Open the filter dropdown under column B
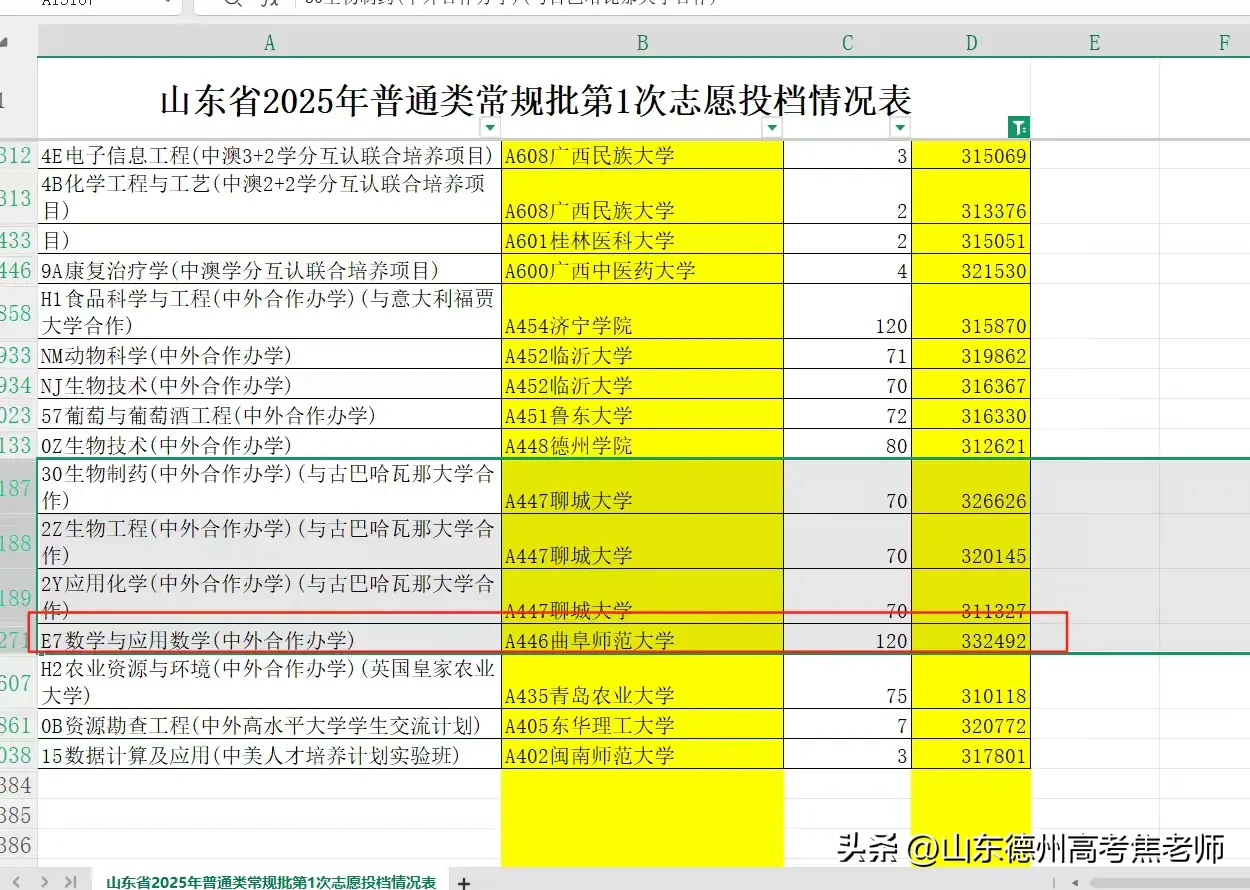Image resolution: width=1250 pixels, height=890 pixels. click(x=772, y=128)
